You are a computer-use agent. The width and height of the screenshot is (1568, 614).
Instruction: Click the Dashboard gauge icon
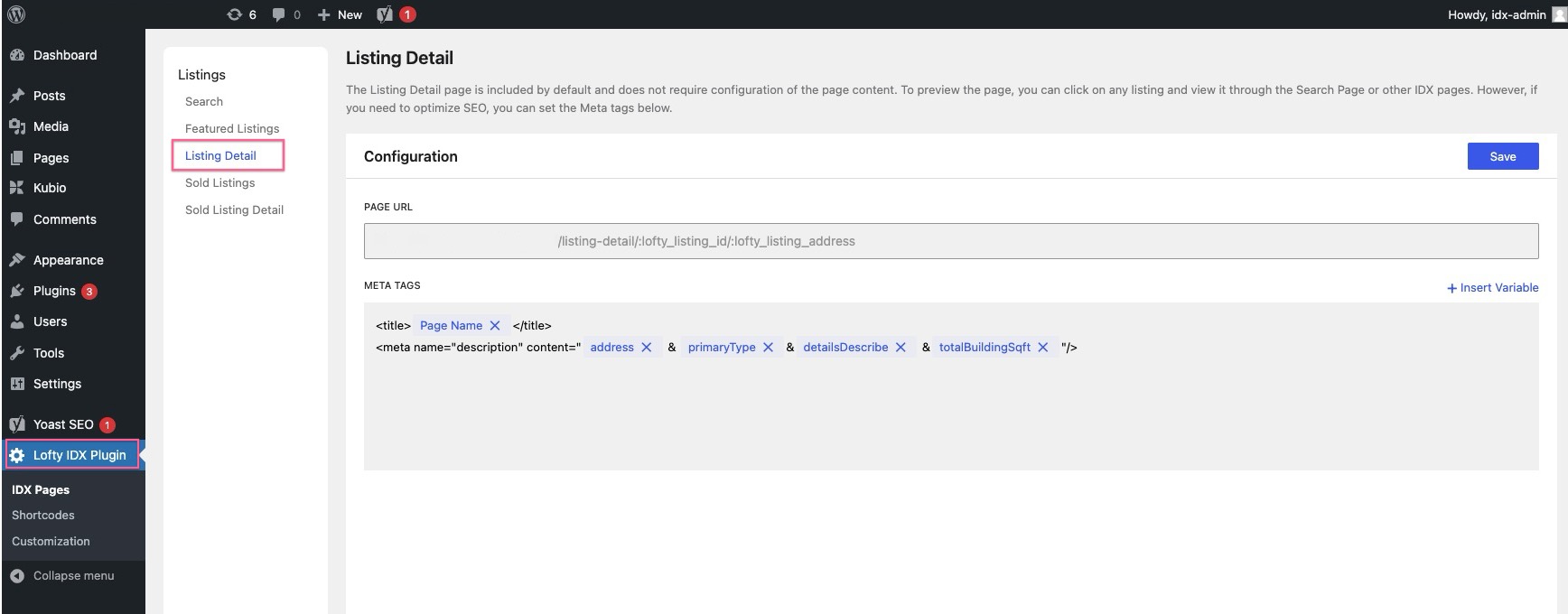coord(17,55)
